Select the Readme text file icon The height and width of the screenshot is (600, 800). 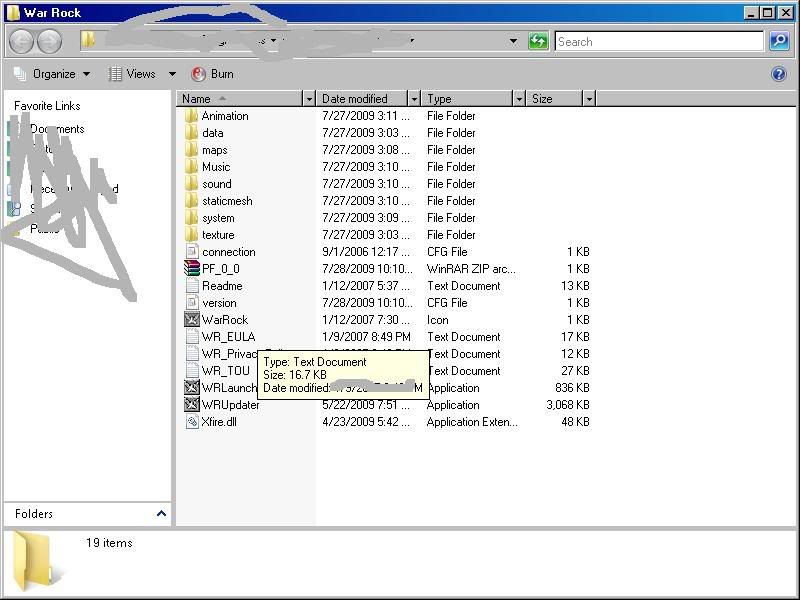coord(192,286)
